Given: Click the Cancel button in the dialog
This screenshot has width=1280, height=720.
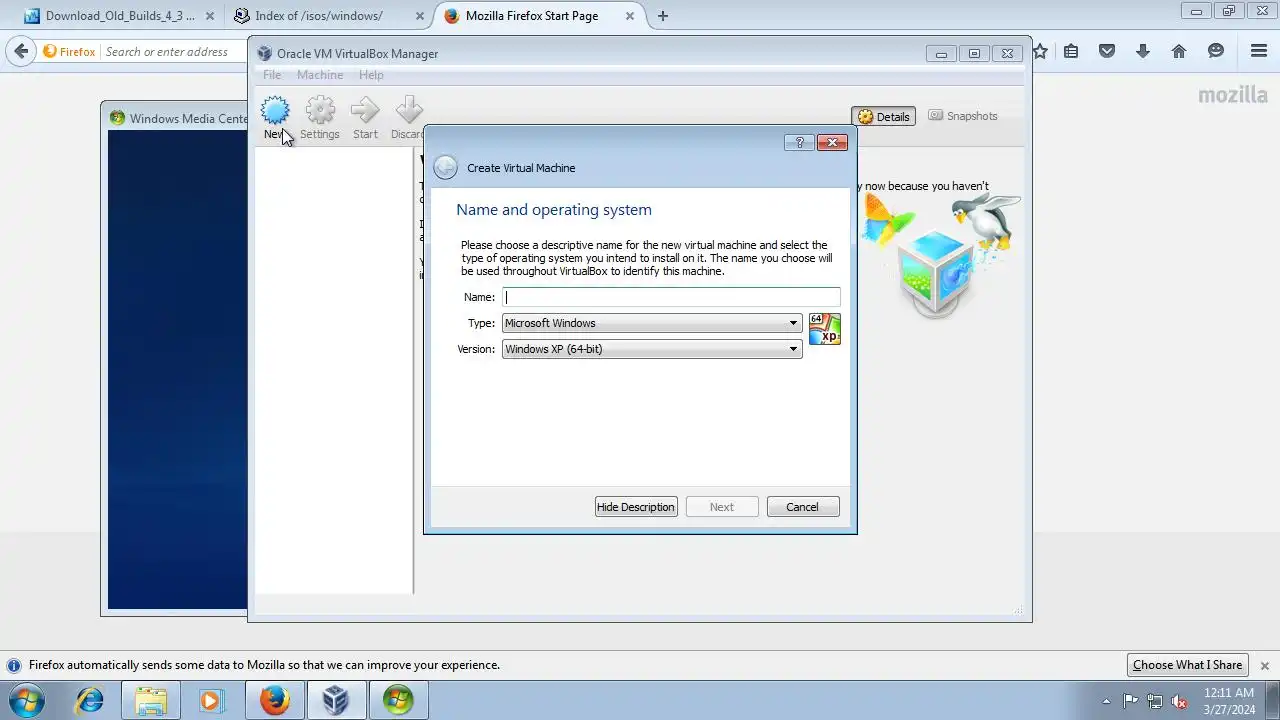Looking at the screenshot, I should click(802, 507).
